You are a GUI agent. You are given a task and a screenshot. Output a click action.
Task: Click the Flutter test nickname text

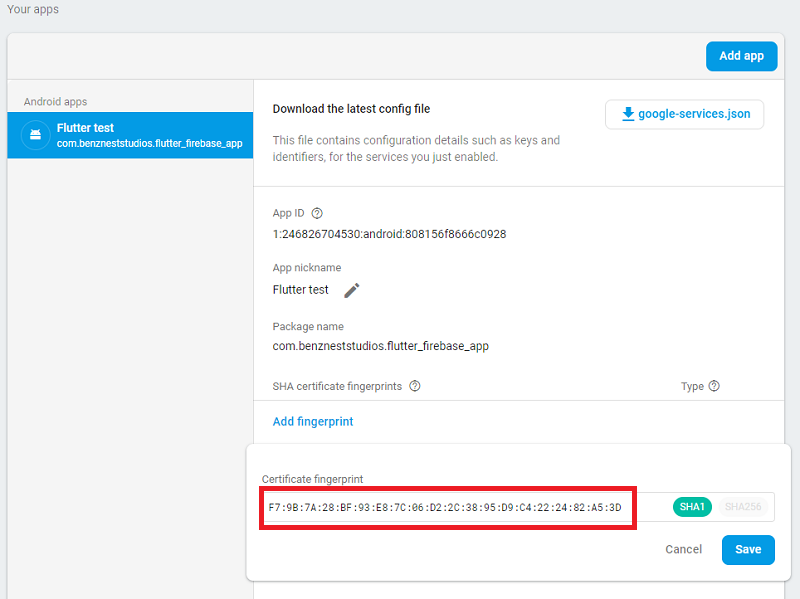click(301, 290)
